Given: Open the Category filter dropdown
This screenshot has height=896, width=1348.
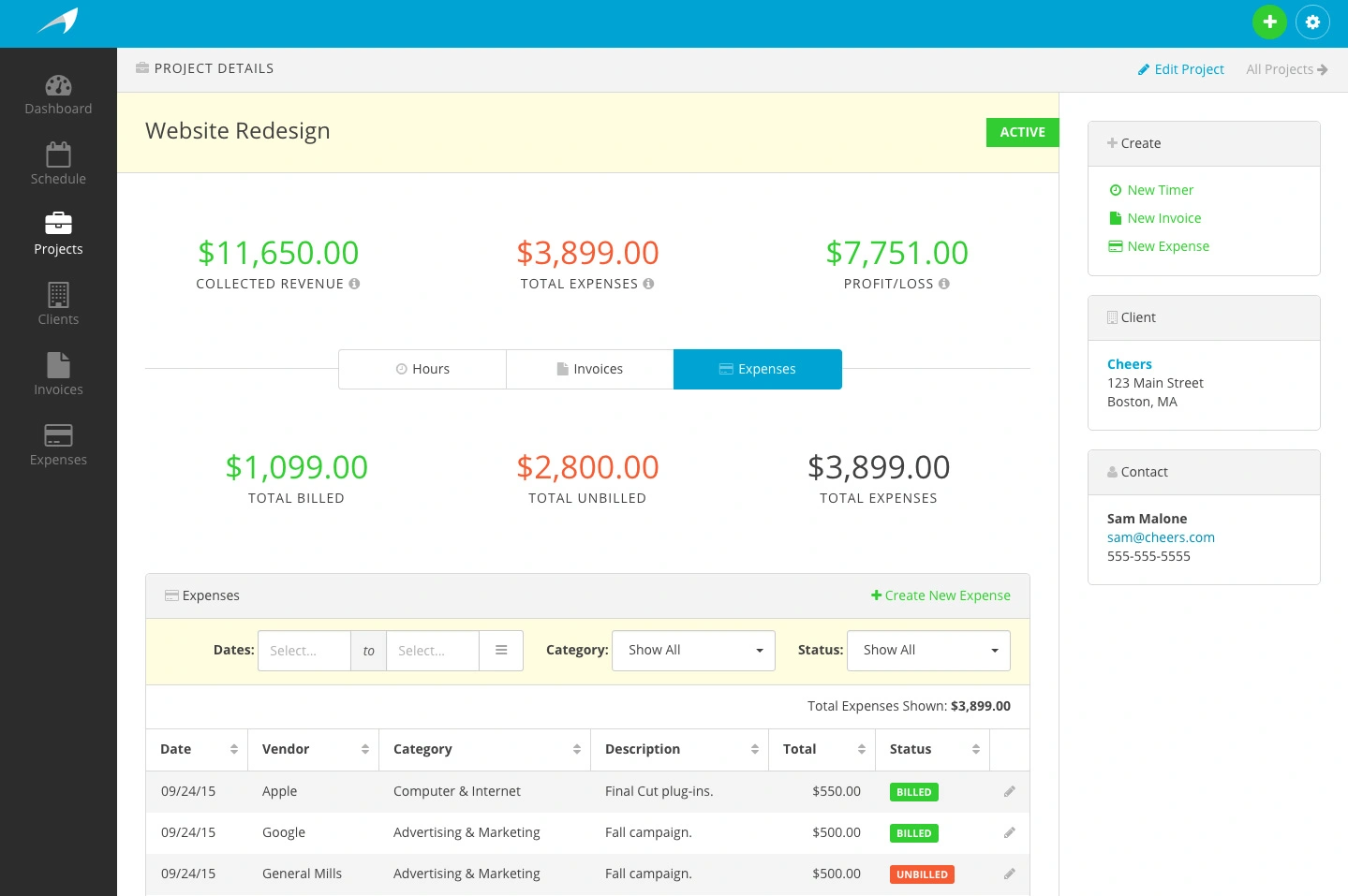Looking at the screenshot, I should coord(692,650).
